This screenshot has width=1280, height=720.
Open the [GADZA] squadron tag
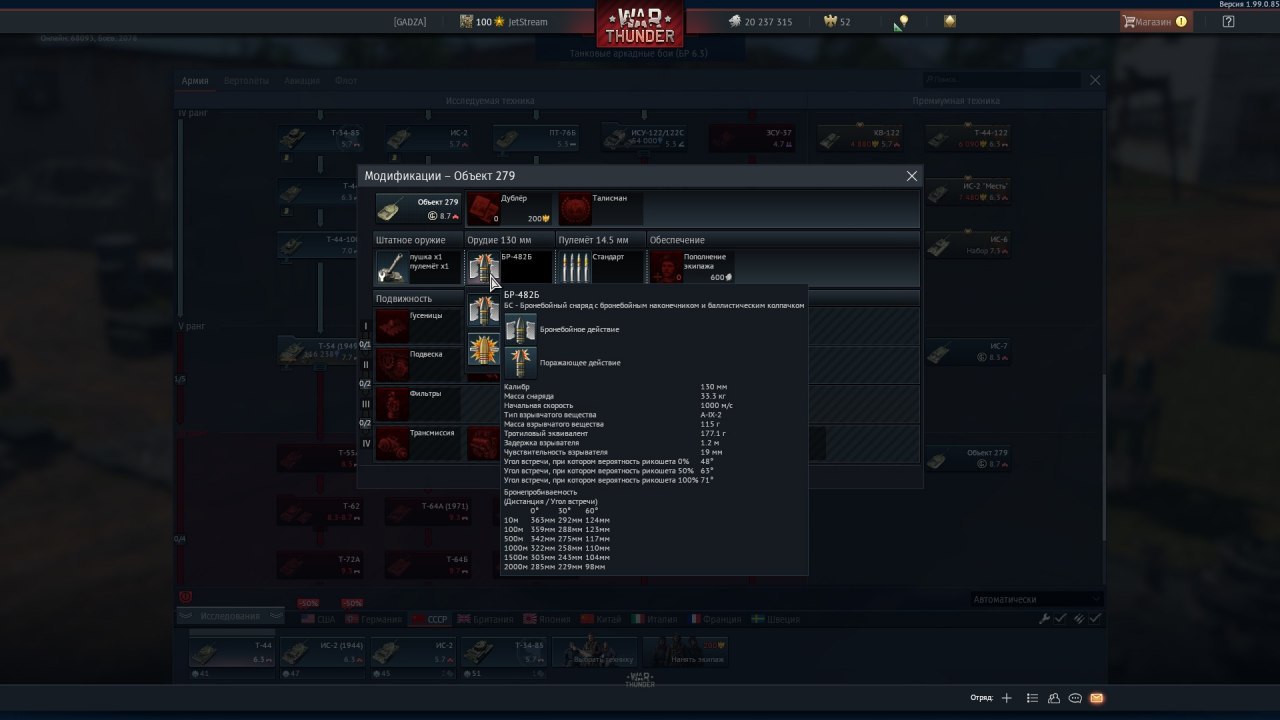[x=410, y=21]
